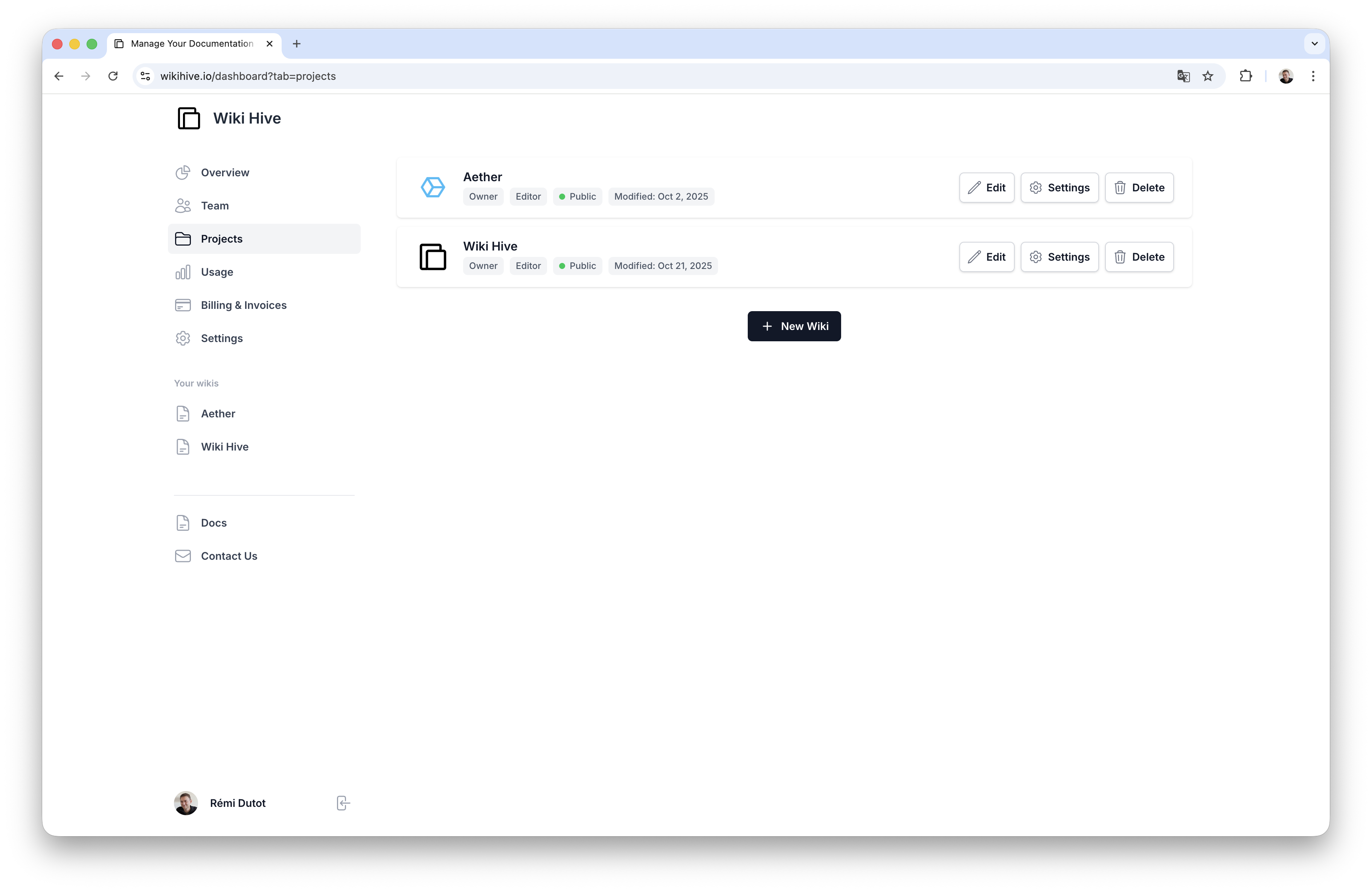
Task: Edit the Wiki Hive project
Action: tap(986, 257)
